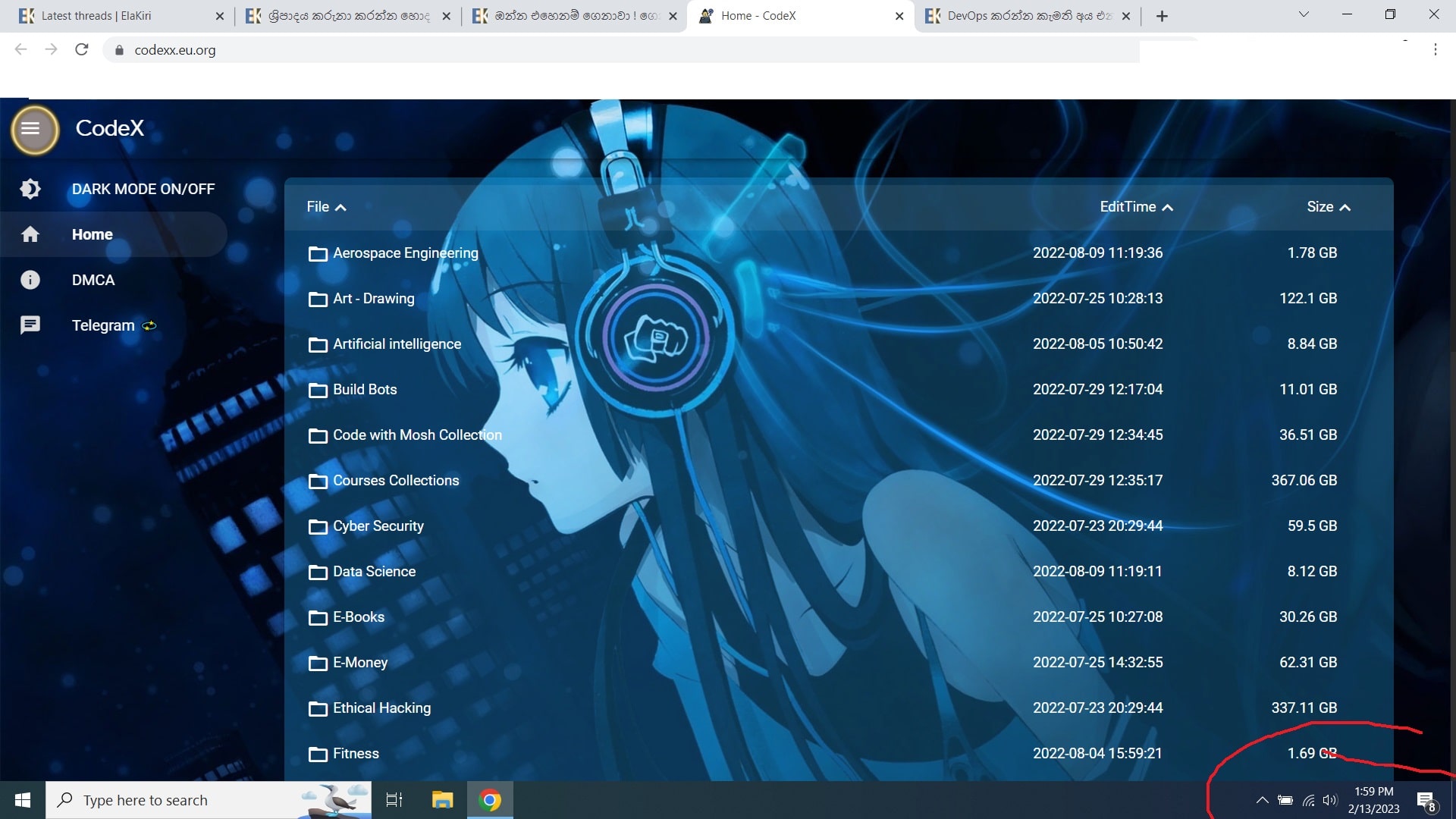Click the Courses Collections folder icon

pyautogui.click(x=318, y=482)
